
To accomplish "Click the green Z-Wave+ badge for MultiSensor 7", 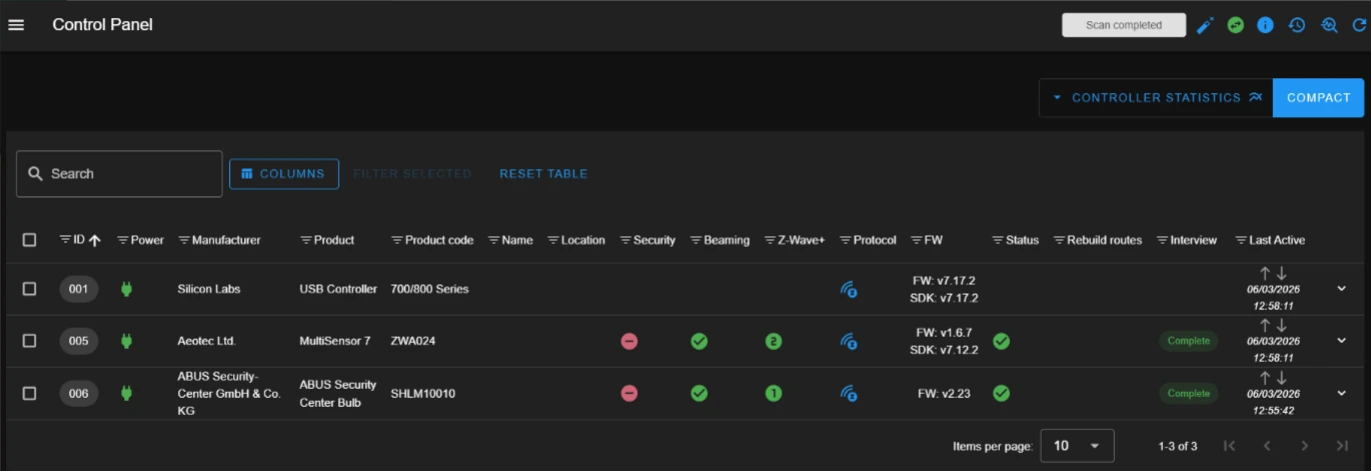I will coord(773,341).
